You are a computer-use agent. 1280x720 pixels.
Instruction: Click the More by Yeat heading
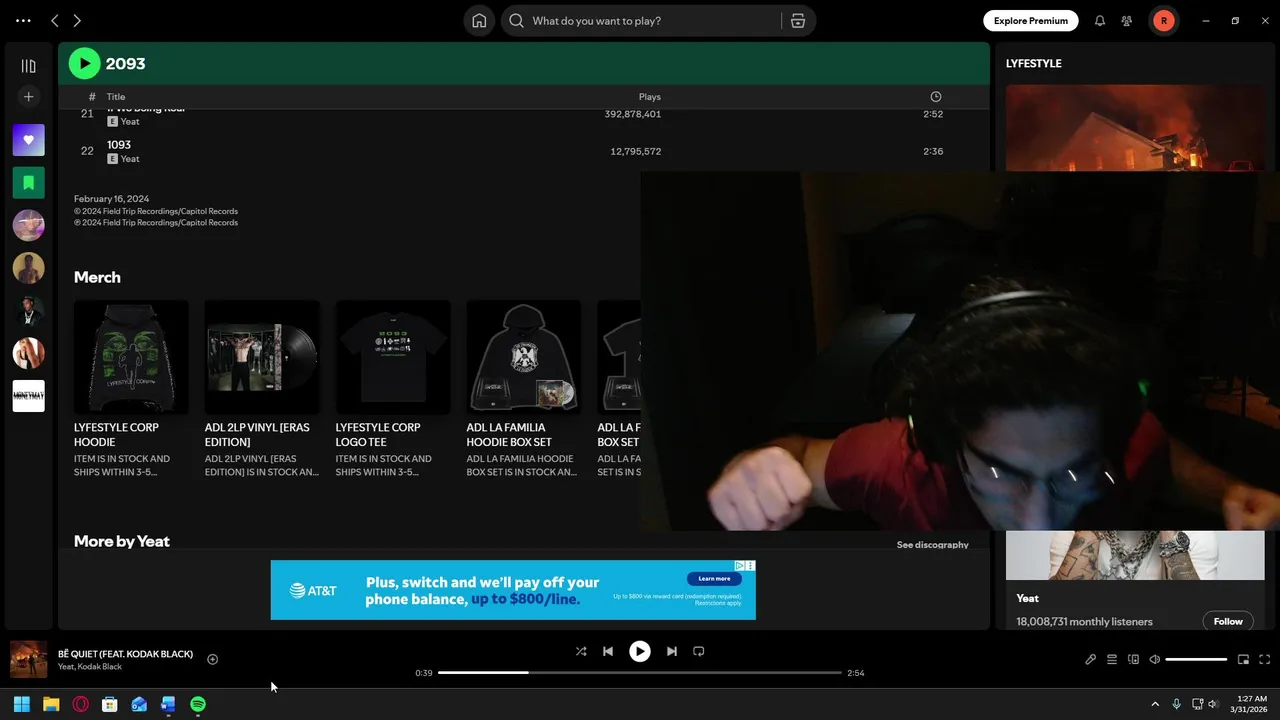coord(122,541)
